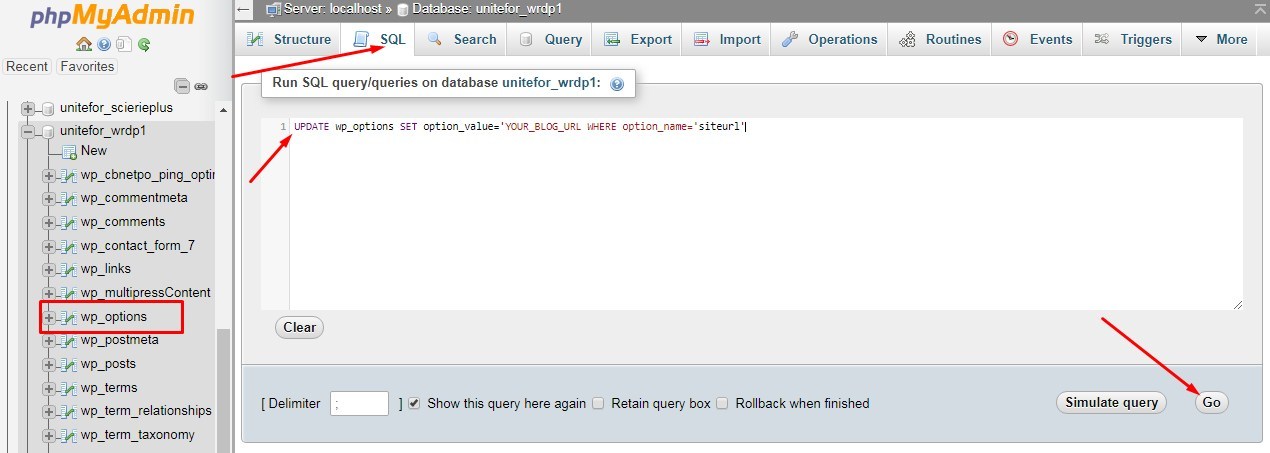The height and width of the screenshot is (453, 1270).
Task: Click the link with main panel icon
Action: (x=200, y=86)
